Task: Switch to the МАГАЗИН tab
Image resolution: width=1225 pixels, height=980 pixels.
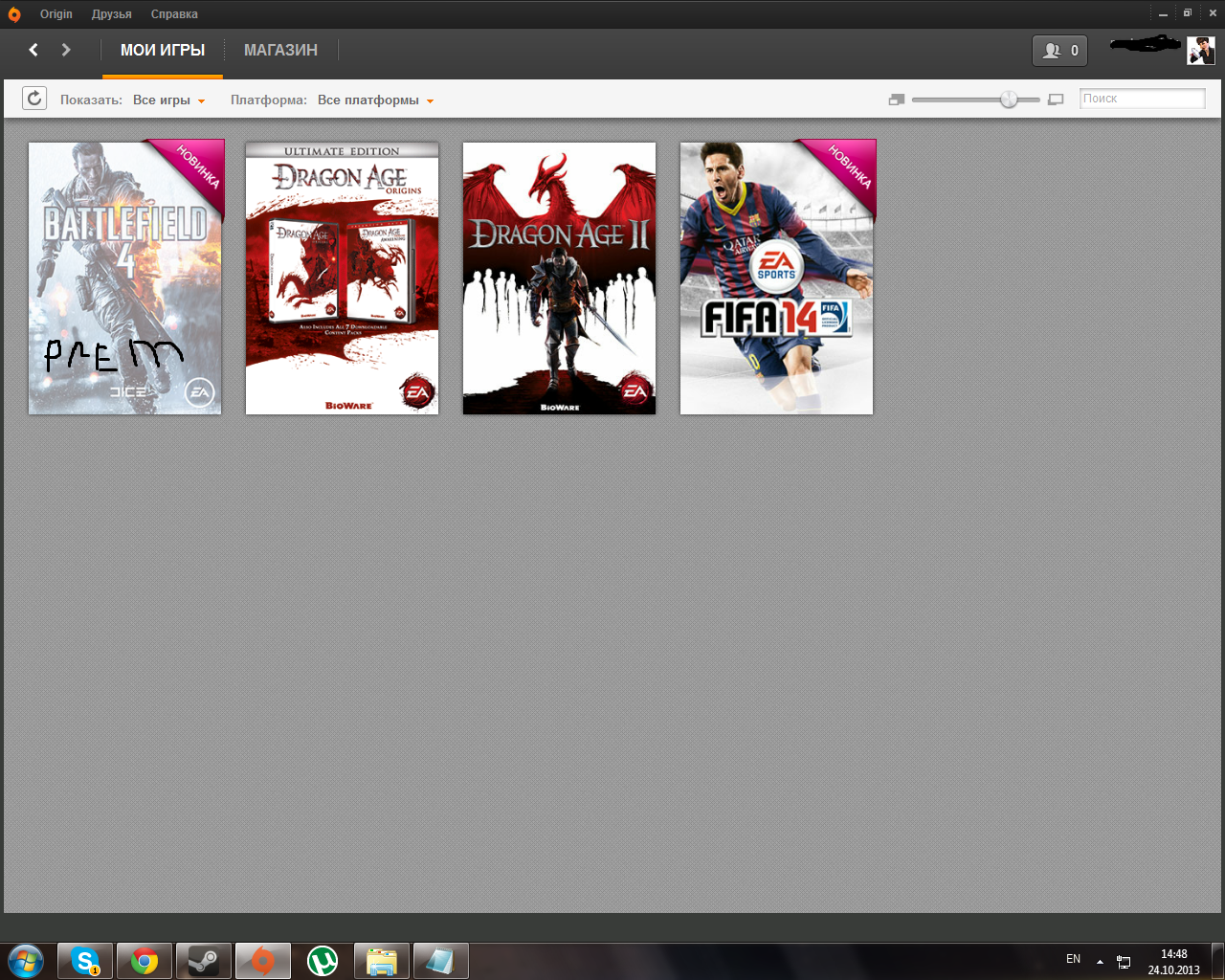Action: pos(280,51)
